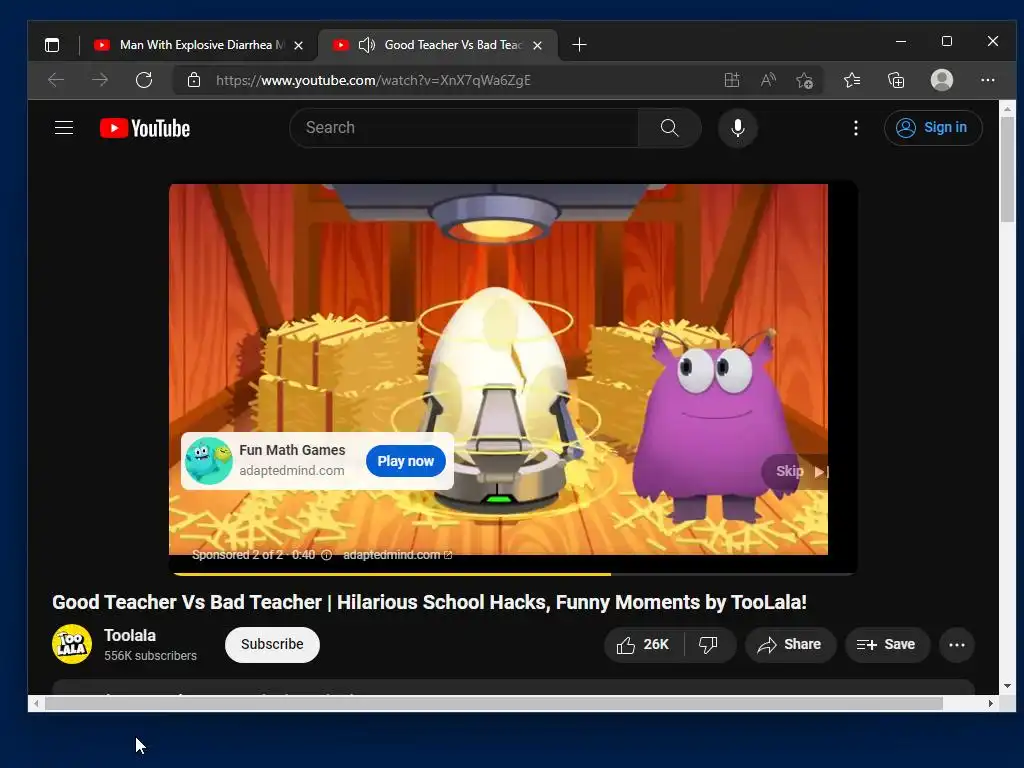
Task: Click the horizontal scrollbar thumb
Action: [x=493, y=703]
